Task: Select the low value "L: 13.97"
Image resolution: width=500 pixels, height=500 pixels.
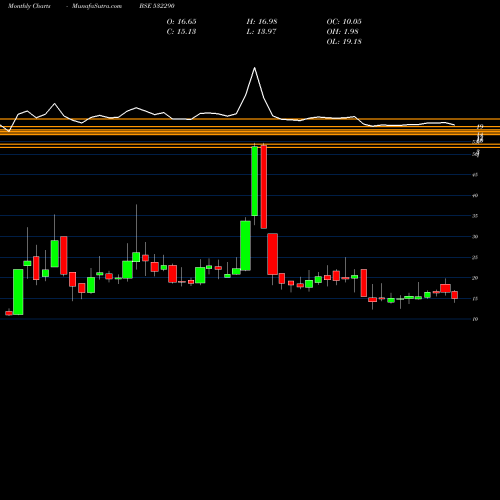Action: [x=261, y=32]
